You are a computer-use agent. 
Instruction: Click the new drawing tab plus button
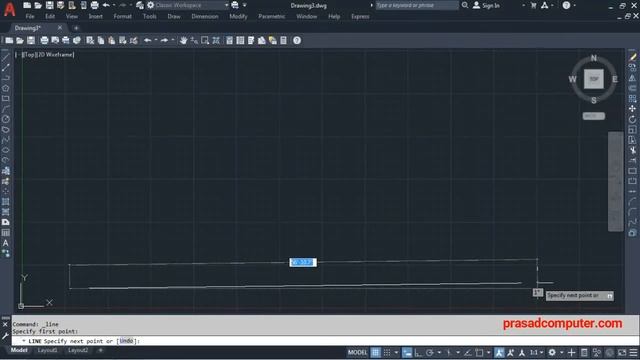point(76,28)
